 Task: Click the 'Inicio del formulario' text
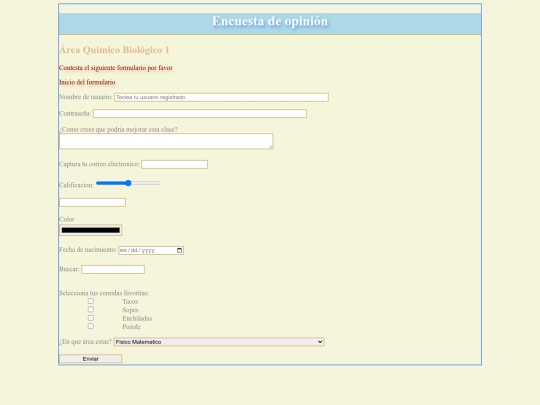87,82
